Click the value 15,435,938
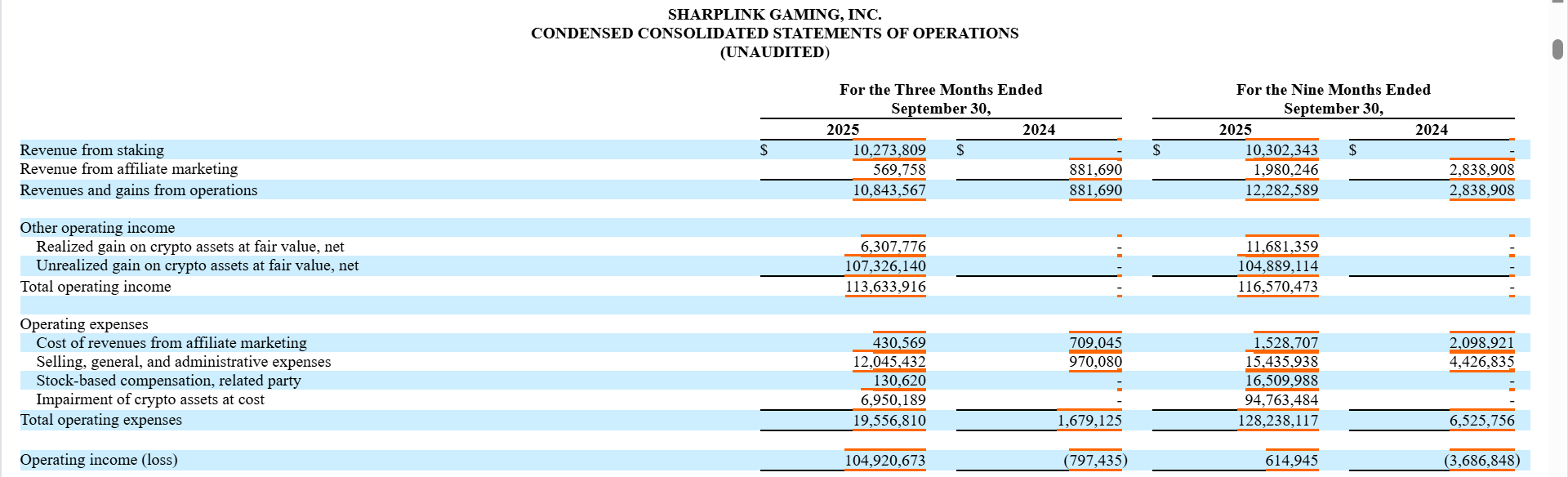 pos(1281,362)
